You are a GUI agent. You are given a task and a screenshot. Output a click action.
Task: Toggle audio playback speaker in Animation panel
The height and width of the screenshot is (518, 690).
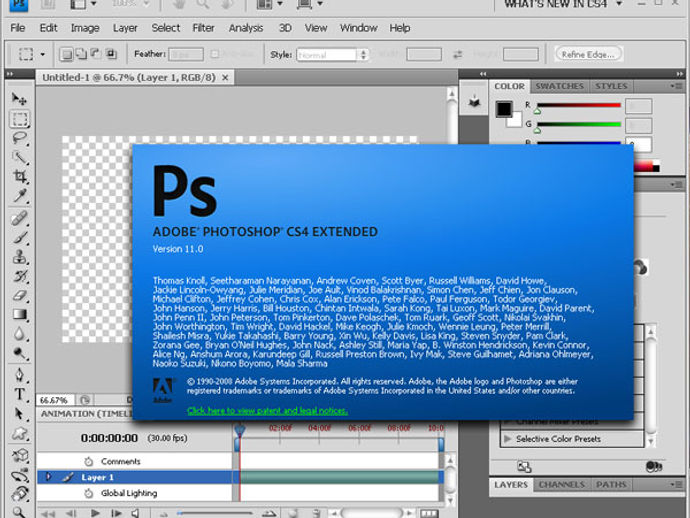coord(136,513)
